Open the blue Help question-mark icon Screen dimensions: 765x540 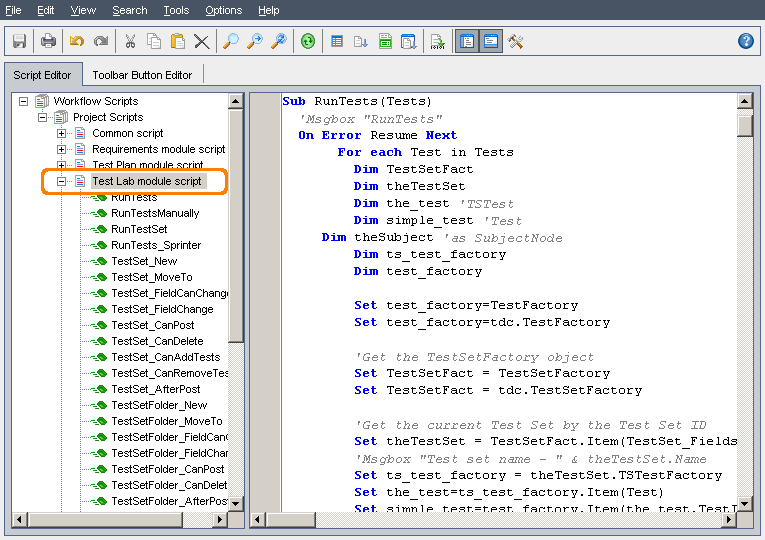coord(745,41)
